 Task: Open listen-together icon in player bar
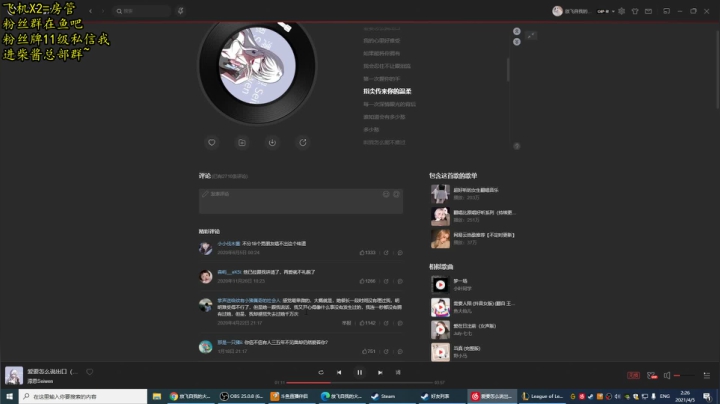pyautogui.click(x=652, y=376)
